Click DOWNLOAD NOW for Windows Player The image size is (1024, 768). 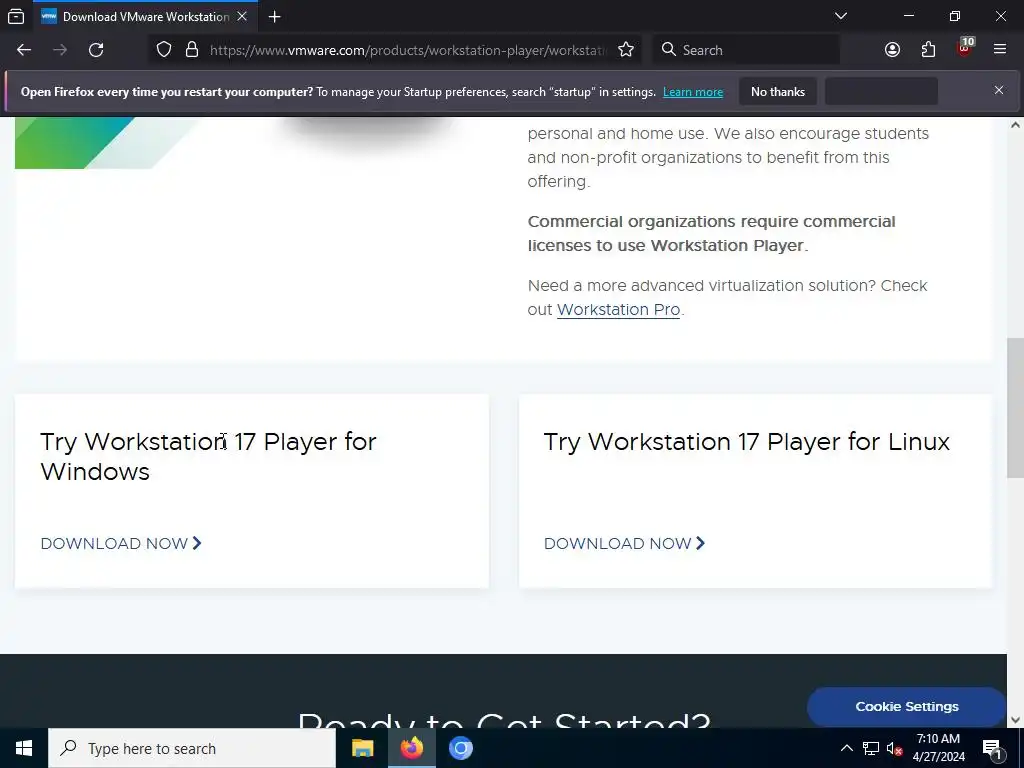coord(121,543)
